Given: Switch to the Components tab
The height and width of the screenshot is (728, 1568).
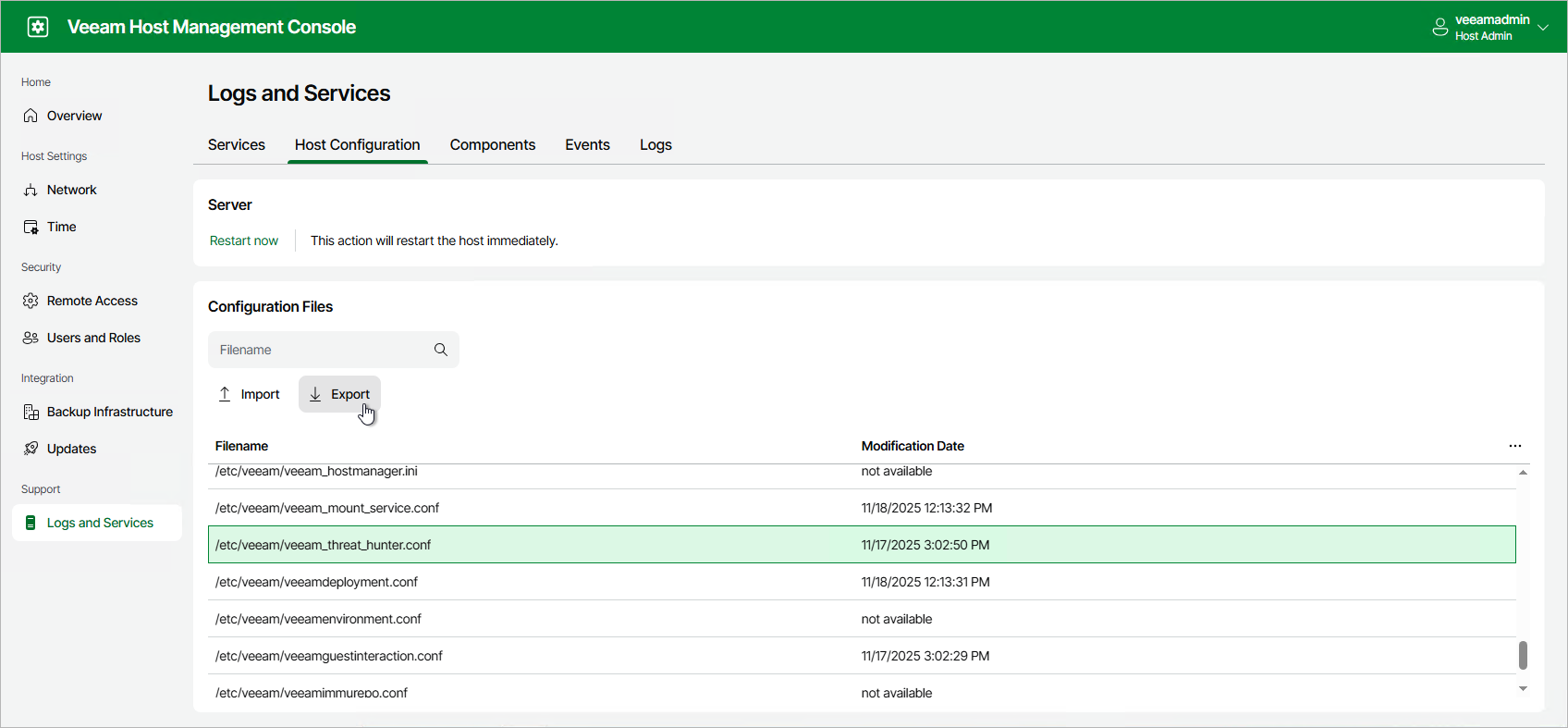Looking at the screenshot, I should (x=493, y=145).
